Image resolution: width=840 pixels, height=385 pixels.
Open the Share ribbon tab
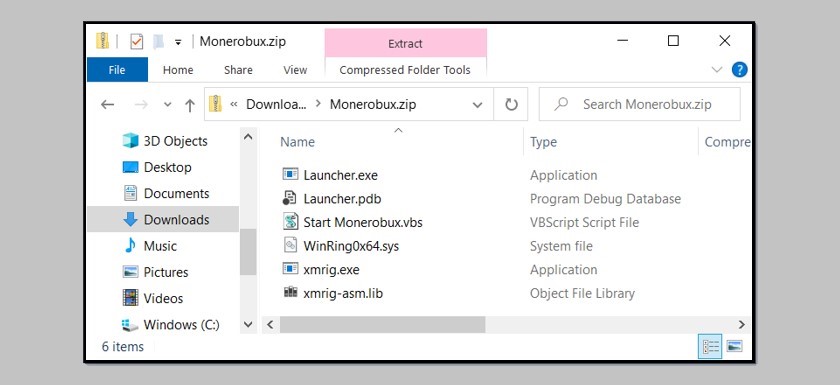tap(238, 70)
